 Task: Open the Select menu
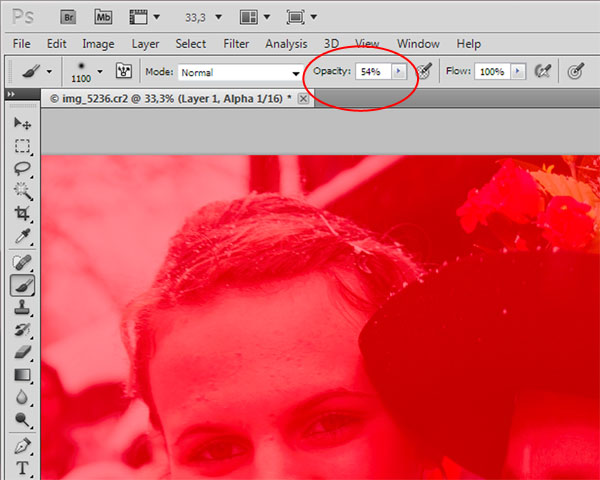[x=191, y=44]
